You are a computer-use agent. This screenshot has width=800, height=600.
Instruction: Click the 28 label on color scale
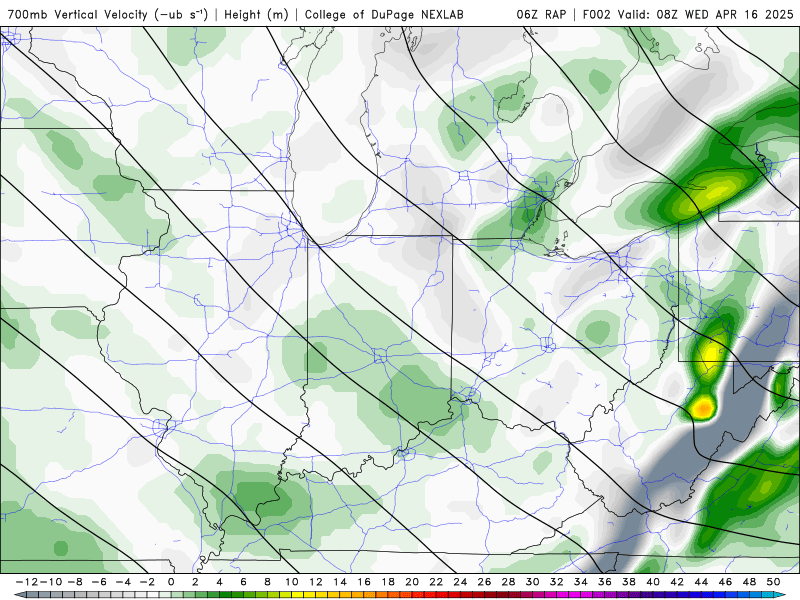[508, 582]
